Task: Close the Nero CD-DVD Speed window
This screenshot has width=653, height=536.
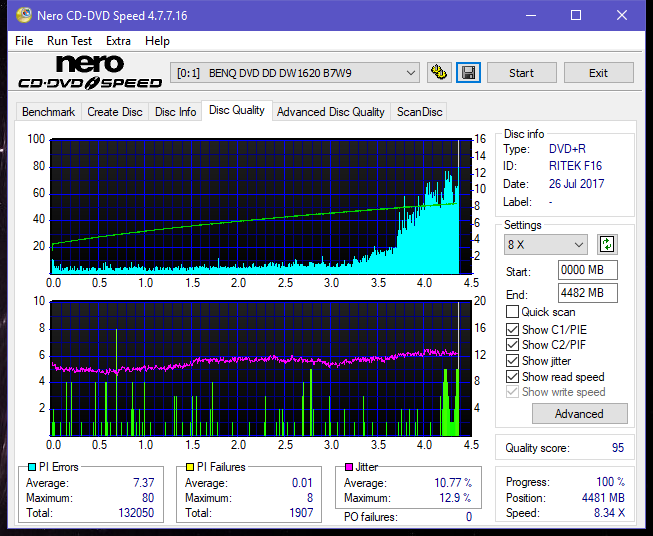Action: click(x=622, y=15)
